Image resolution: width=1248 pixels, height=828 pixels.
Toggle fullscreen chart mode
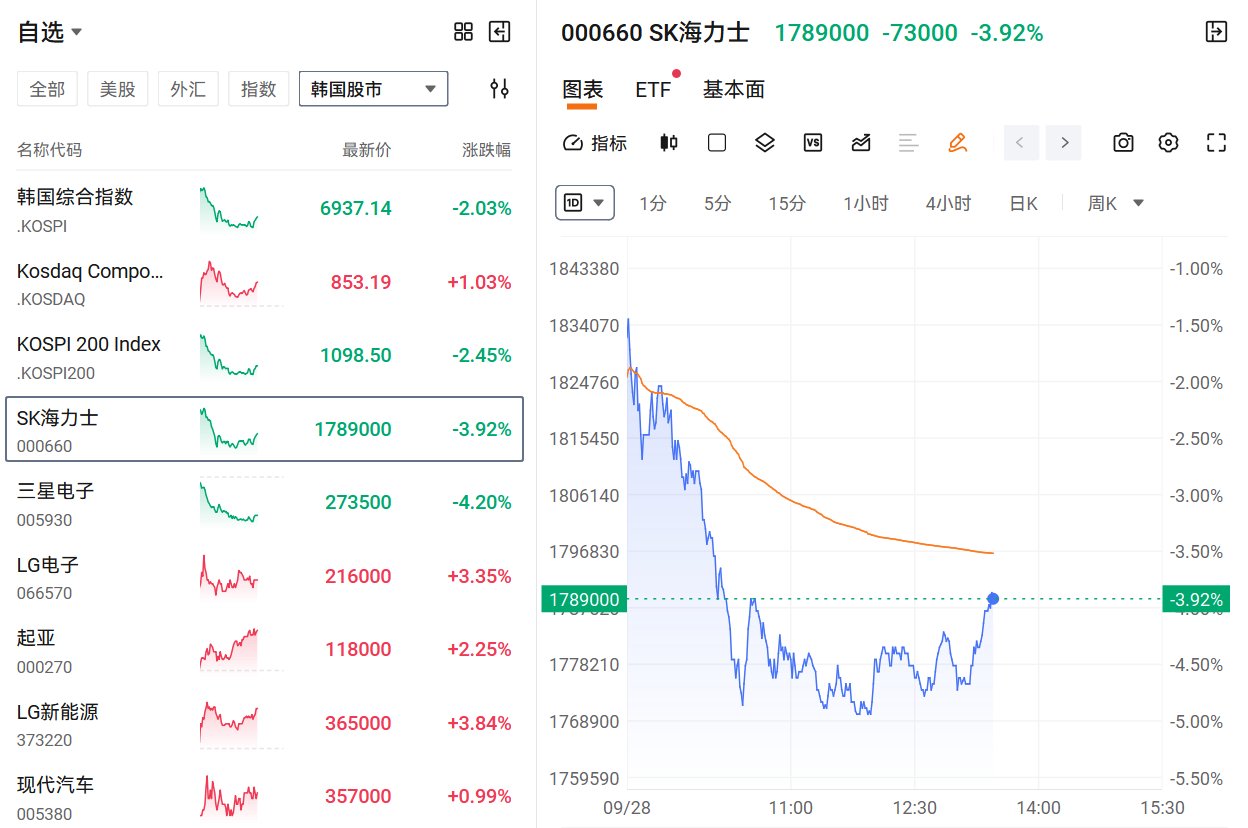tap(1216, 143)
